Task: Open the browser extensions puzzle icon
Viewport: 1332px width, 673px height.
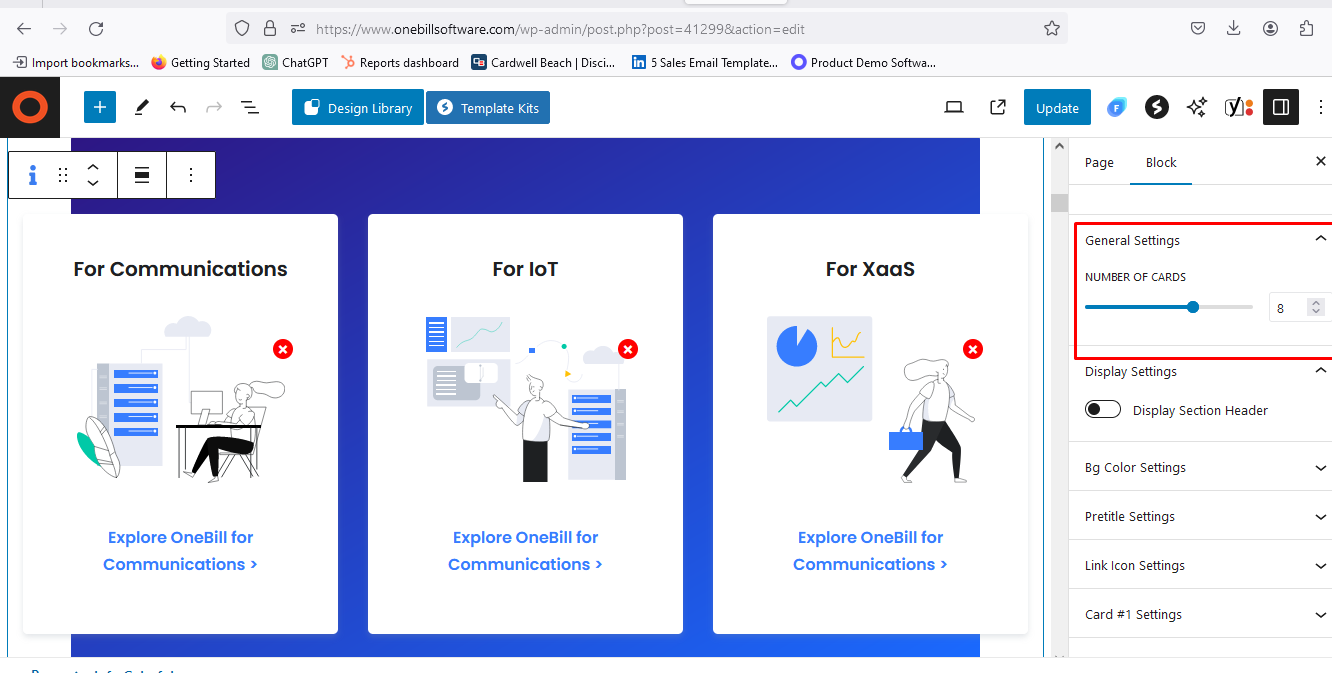Action: tap(1306, 28)
